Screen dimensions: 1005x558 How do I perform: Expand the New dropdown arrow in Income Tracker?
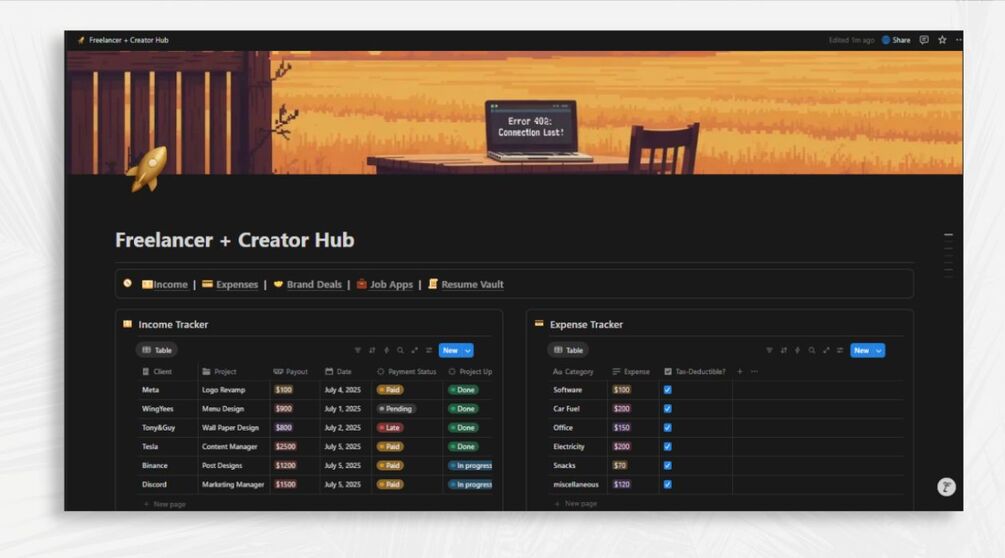[468, 350]
